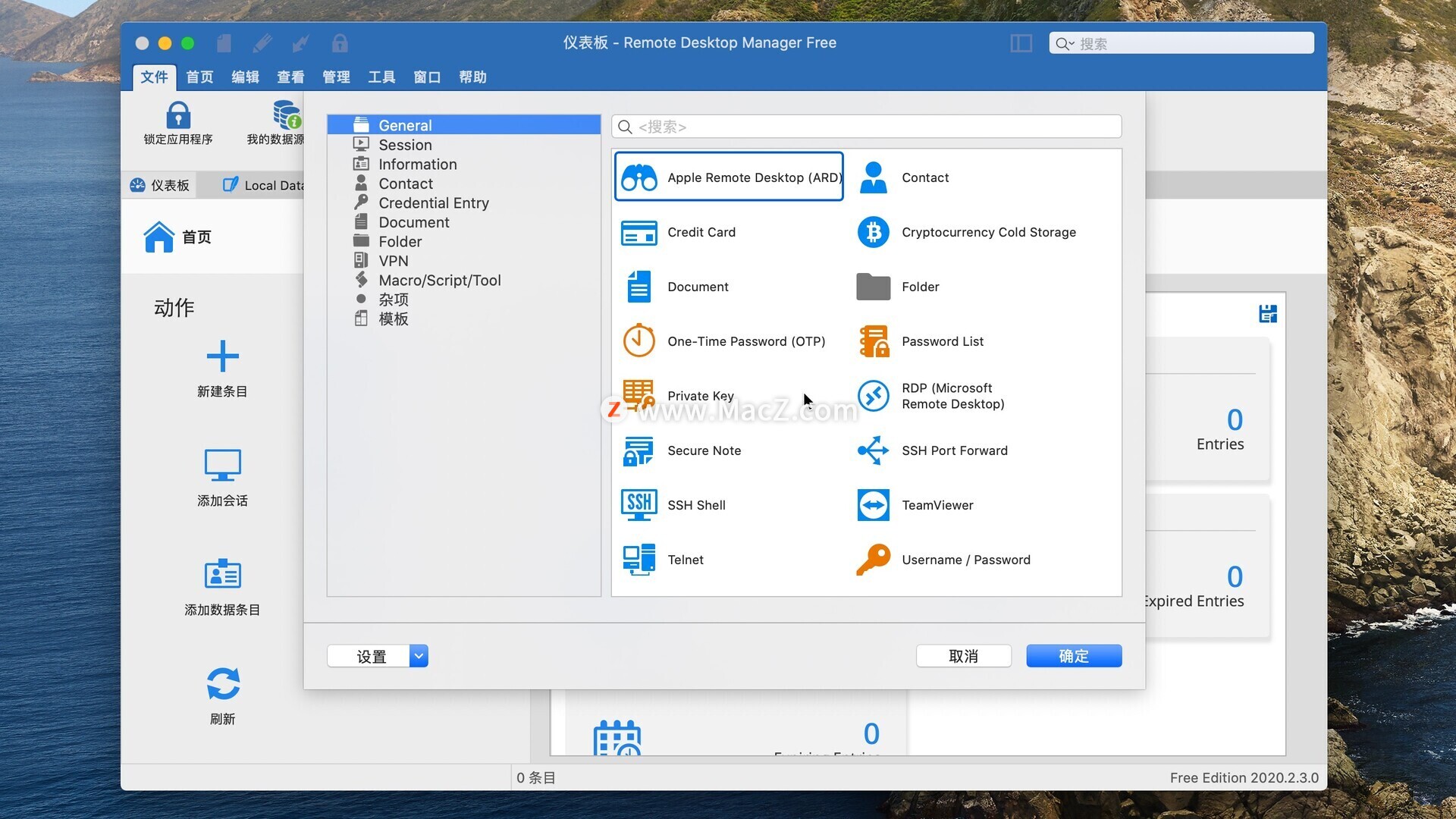Select the TeamViewer entry icon

tap(873, 505)
